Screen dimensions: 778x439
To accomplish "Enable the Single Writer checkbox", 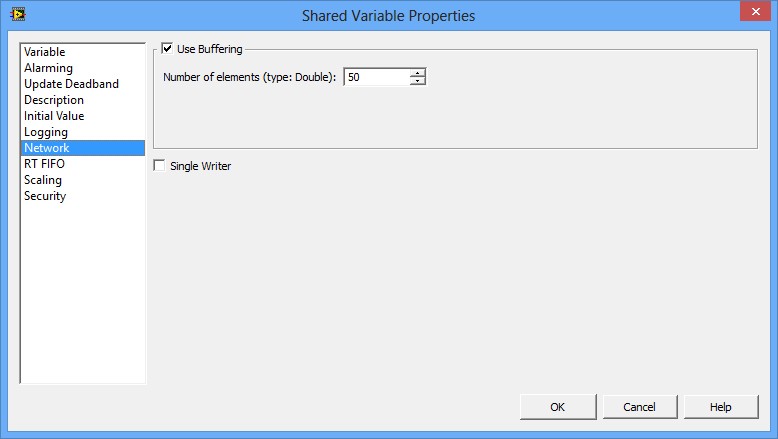I will point(160,166).
